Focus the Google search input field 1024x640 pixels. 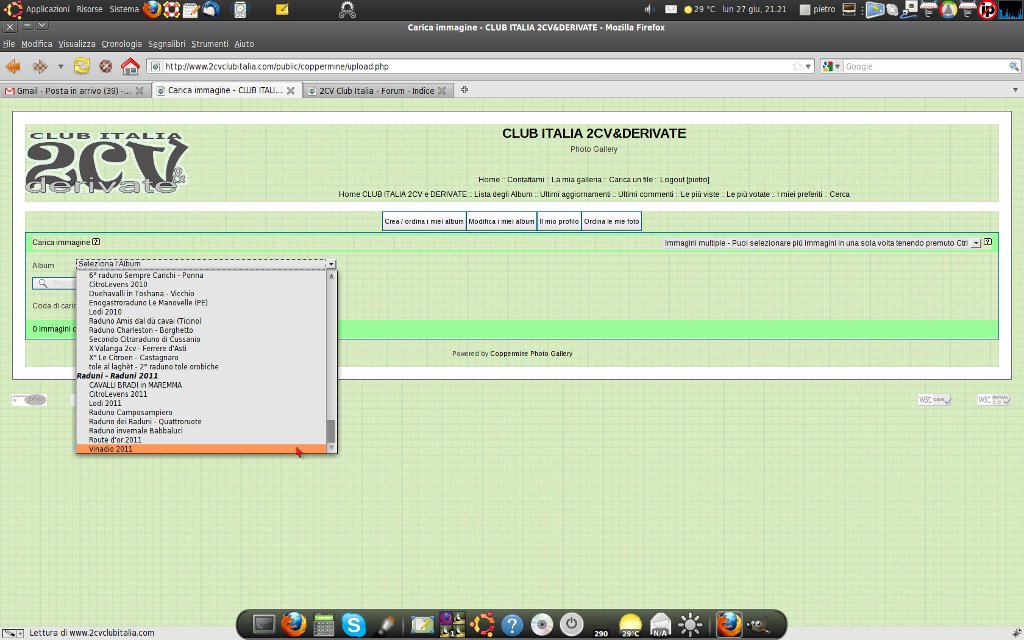(925, 67)
